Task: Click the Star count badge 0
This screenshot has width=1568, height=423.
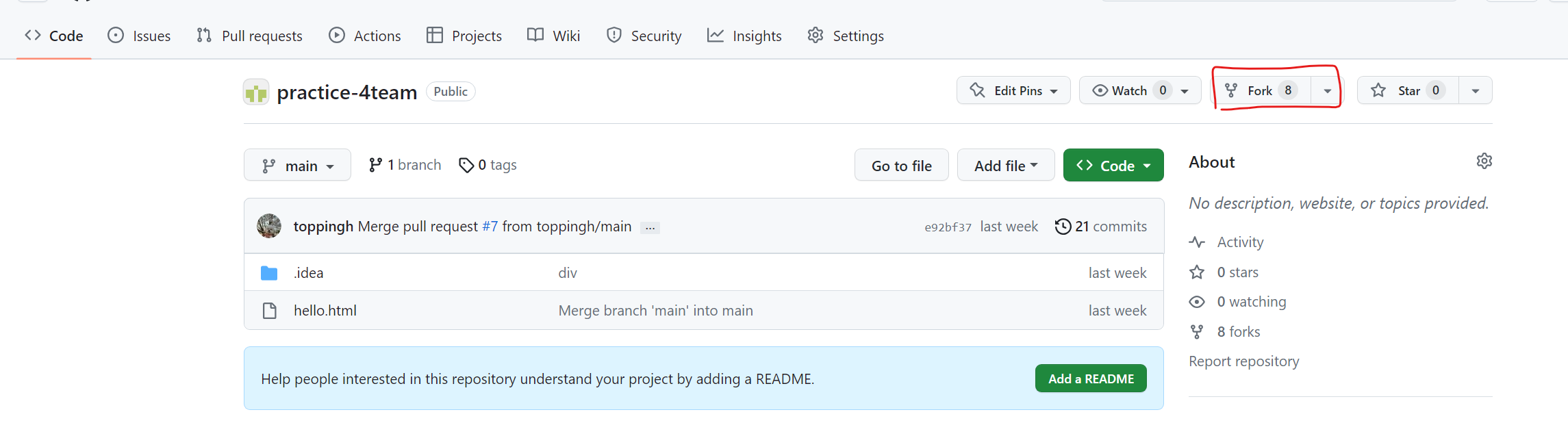Action: pos(1436,90)
